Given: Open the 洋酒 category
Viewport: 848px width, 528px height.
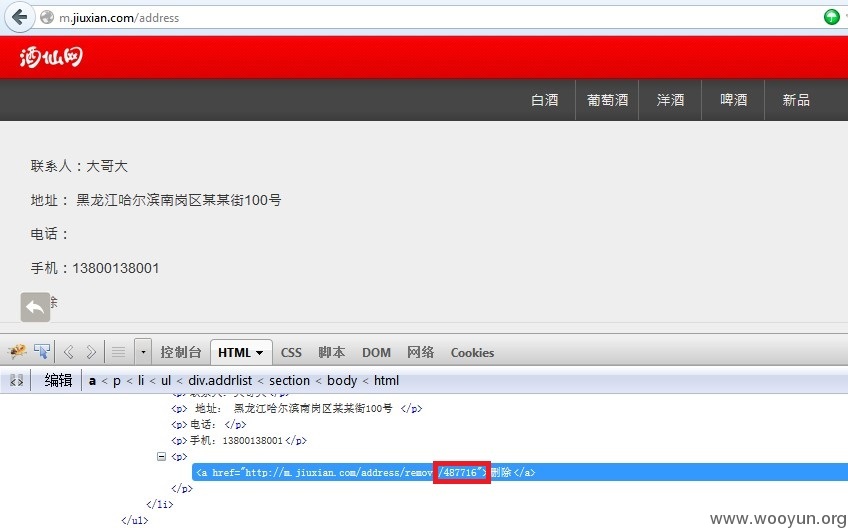Looking at the screenshot, I should pos(670,100).
